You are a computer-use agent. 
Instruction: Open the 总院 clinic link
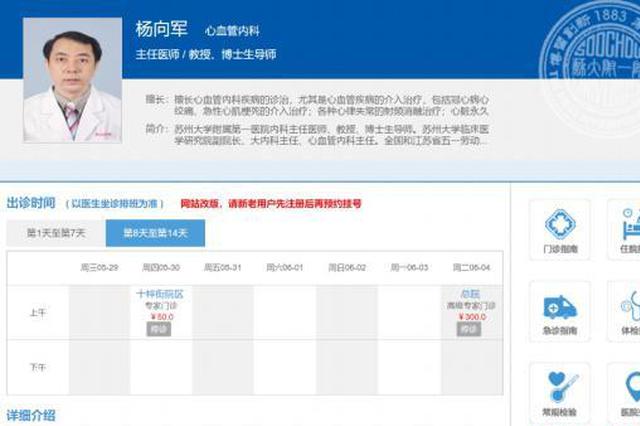point(470,294)
